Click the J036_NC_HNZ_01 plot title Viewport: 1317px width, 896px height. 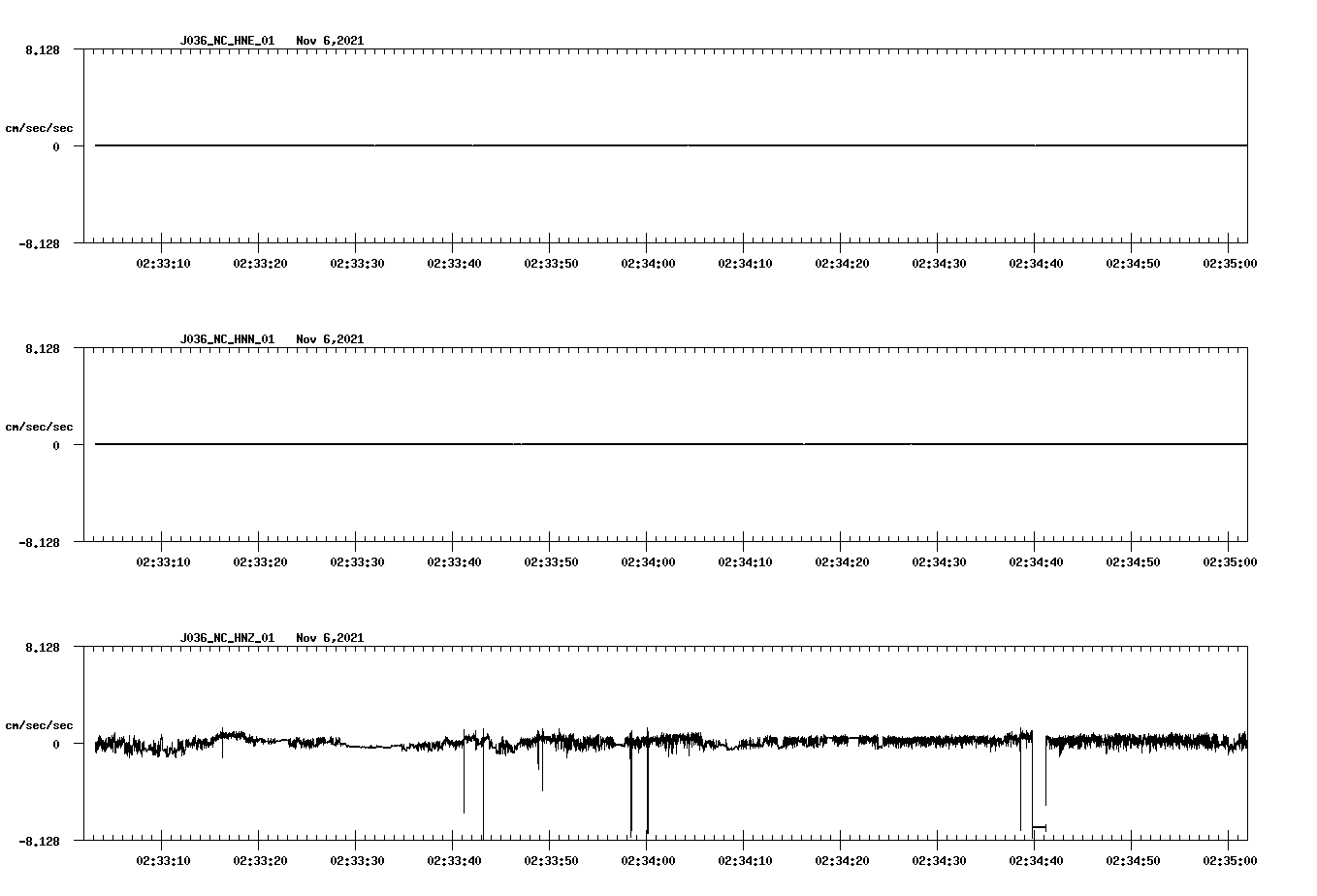pos(227,638)
